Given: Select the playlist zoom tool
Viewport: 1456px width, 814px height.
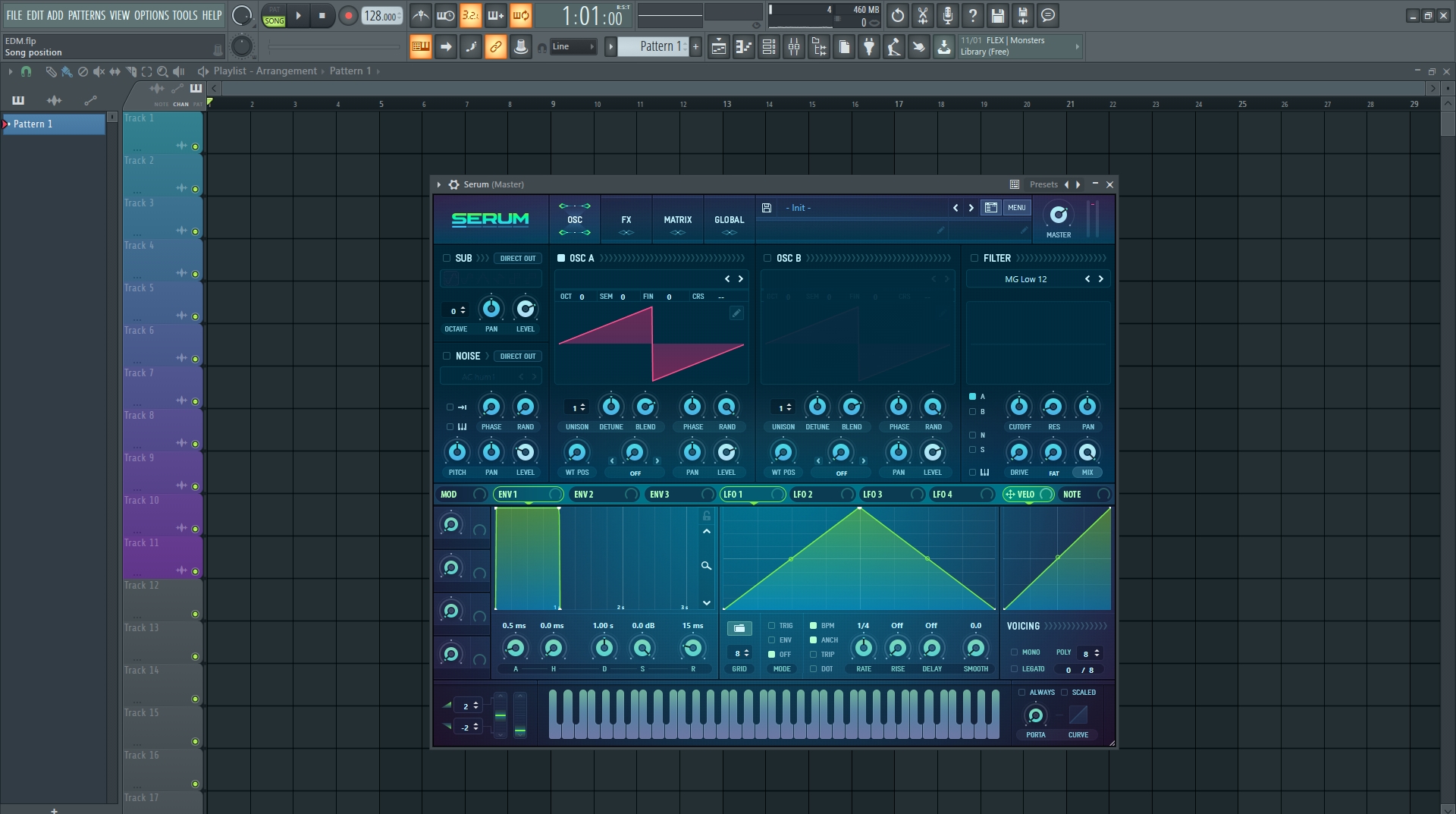Looking at the screenshot, I should pyautogui.click(x=162, y=71).
